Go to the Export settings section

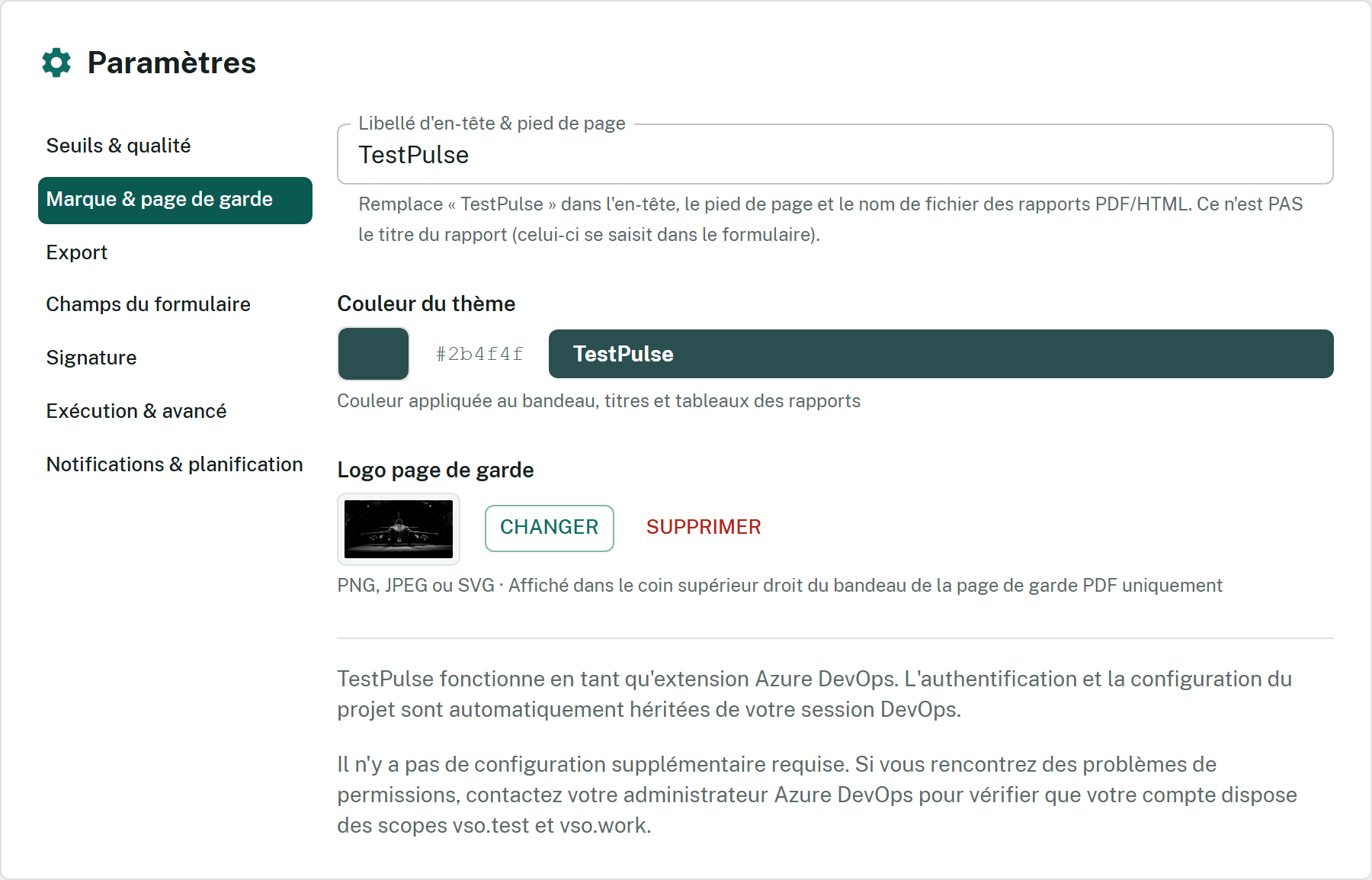(x=175, y=252)
